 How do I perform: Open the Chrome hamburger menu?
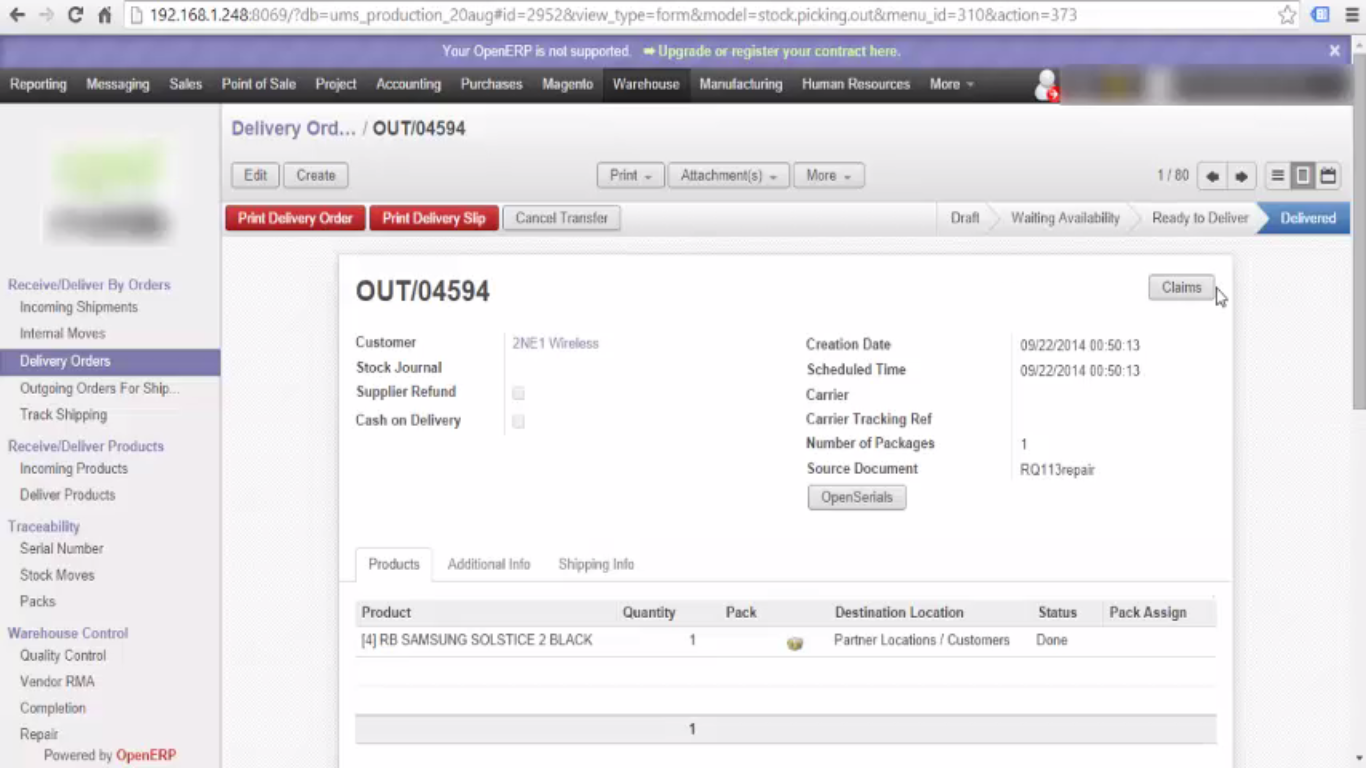(1350, 15)
